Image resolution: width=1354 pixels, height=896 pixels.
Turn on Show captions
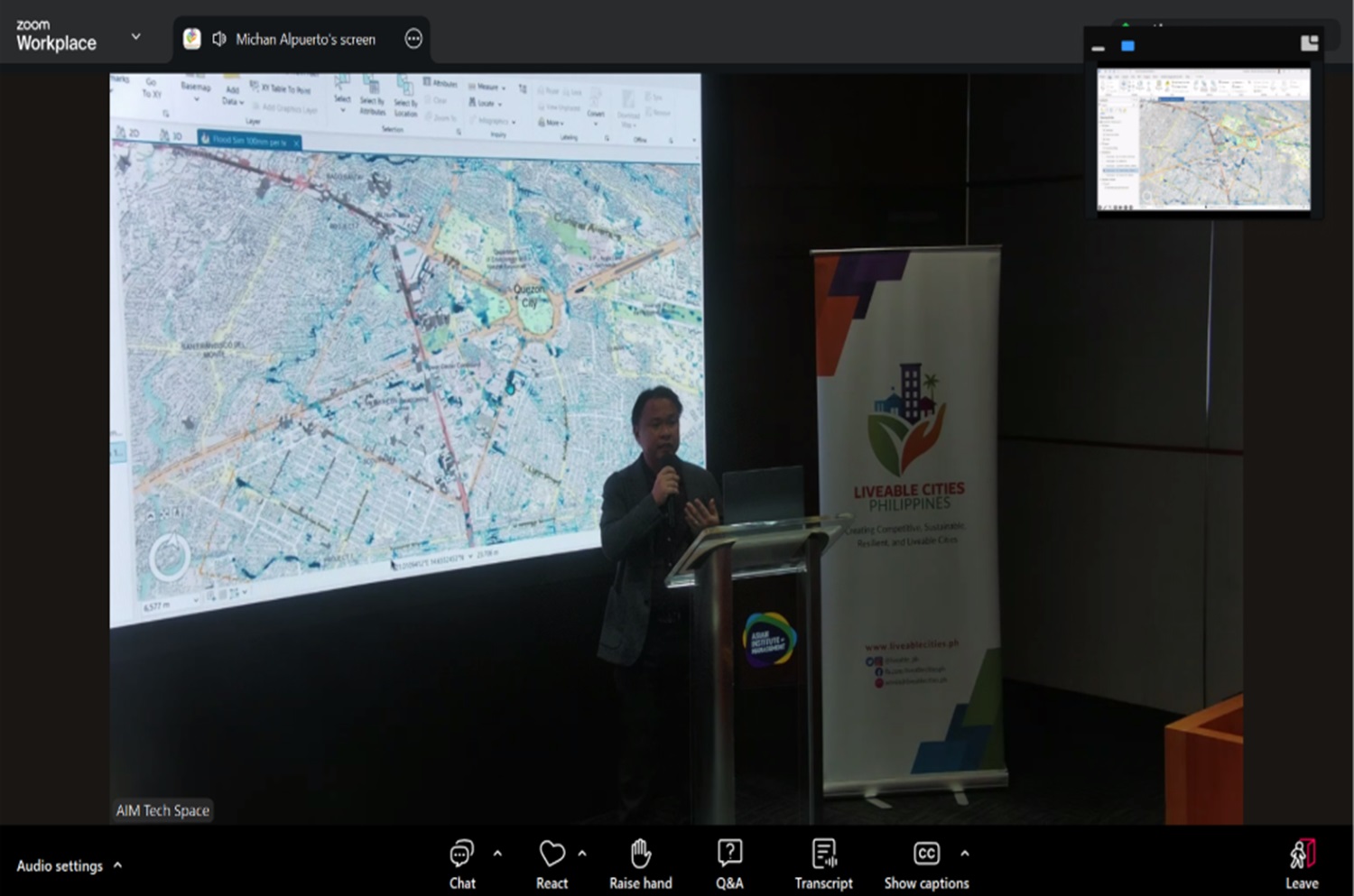[926, 864]
